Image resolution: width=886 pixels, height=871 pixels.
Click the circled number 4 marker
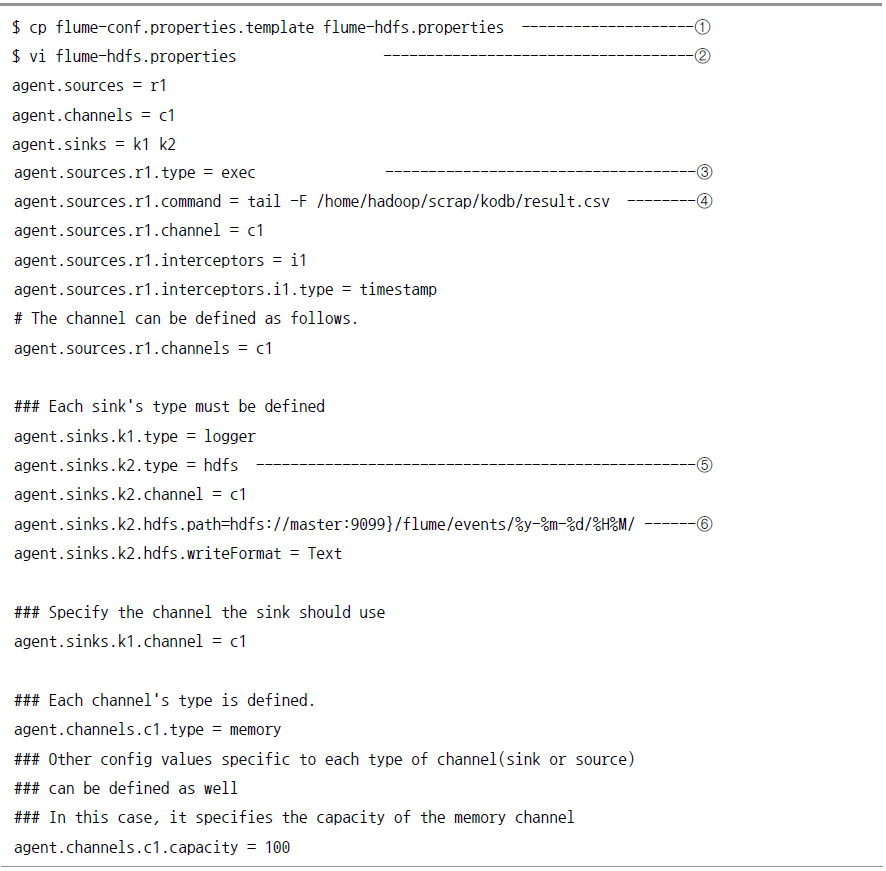(704, 201)
